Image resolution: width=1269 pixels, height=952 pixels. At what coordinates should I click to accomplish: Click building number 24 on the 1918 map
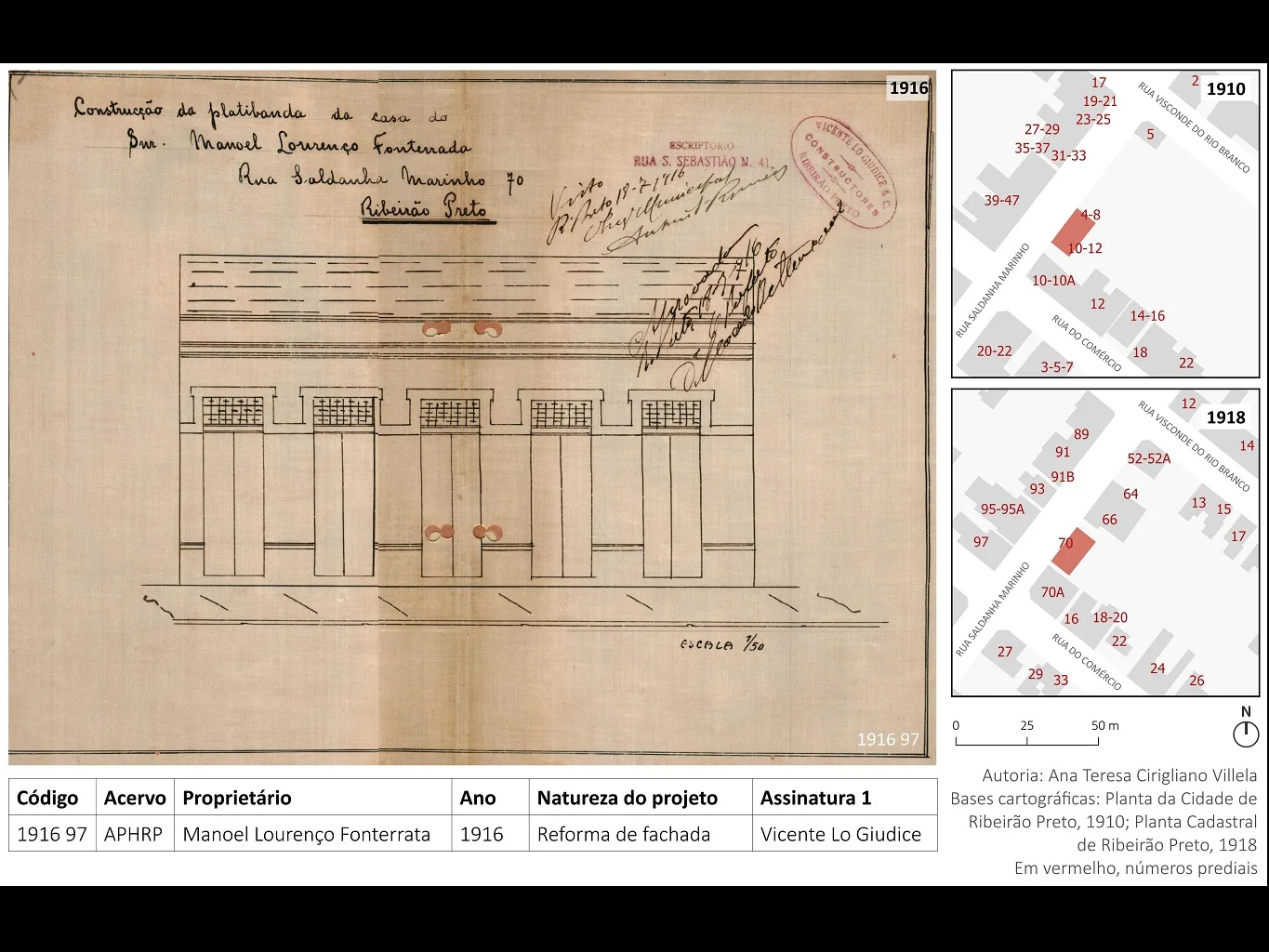(1157, 668)
